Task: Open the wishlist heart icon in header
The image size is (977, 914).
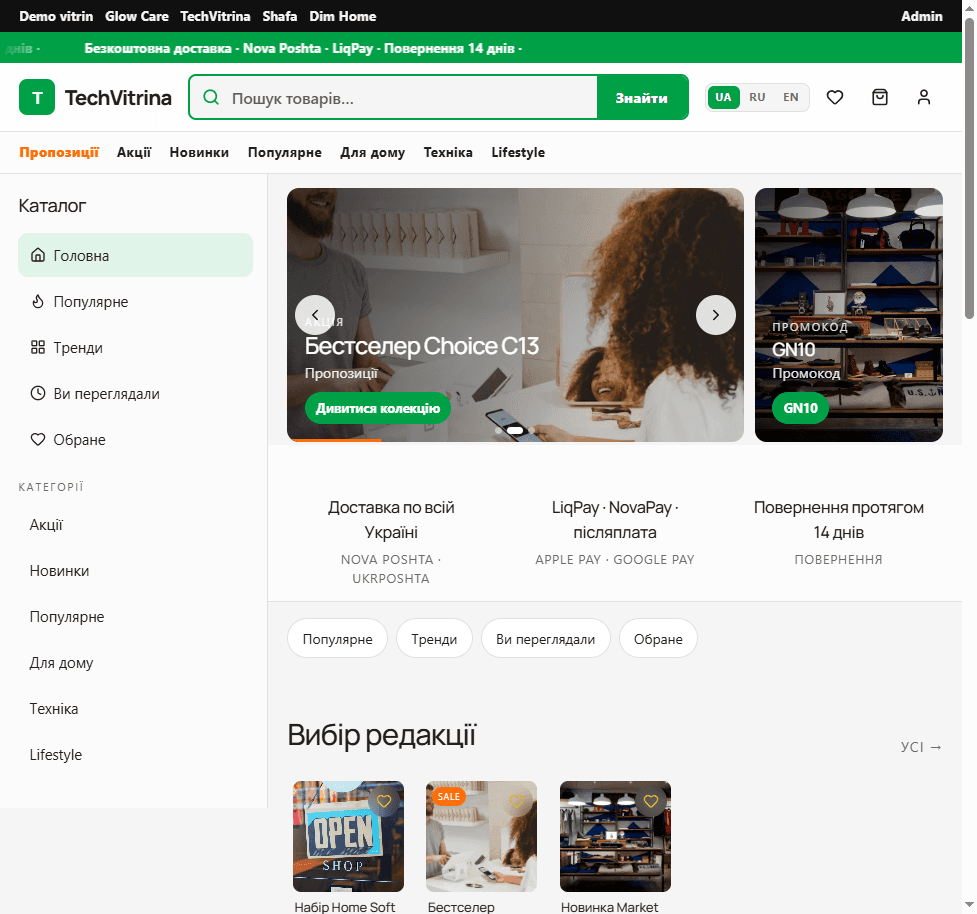Action: click(835, 97)
